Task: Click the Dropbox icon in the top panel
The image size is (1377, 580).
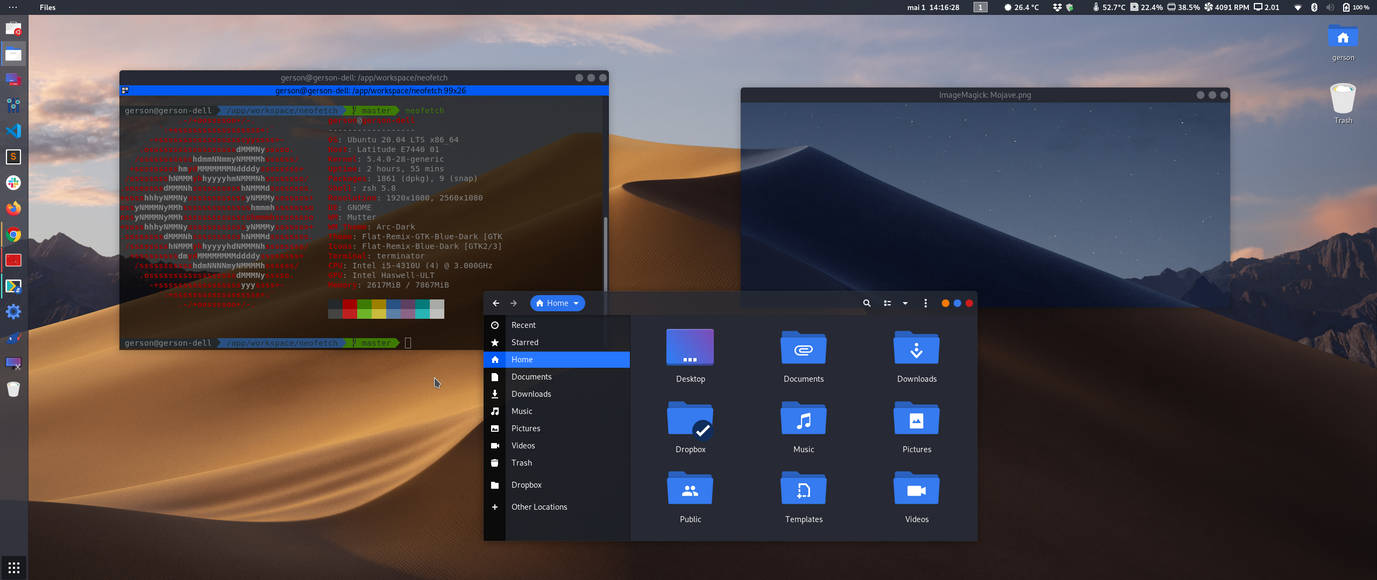Action: tap(1056, 7)
